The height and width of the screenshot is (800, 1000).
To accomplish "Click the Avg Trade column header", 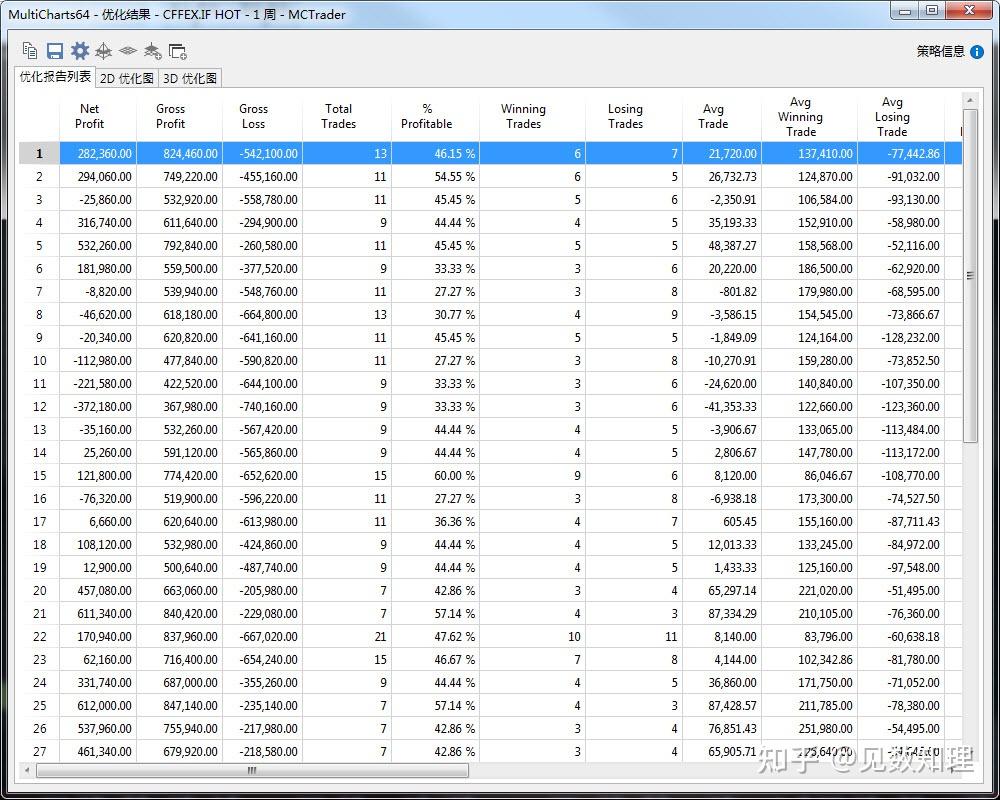I will (713, 116).
